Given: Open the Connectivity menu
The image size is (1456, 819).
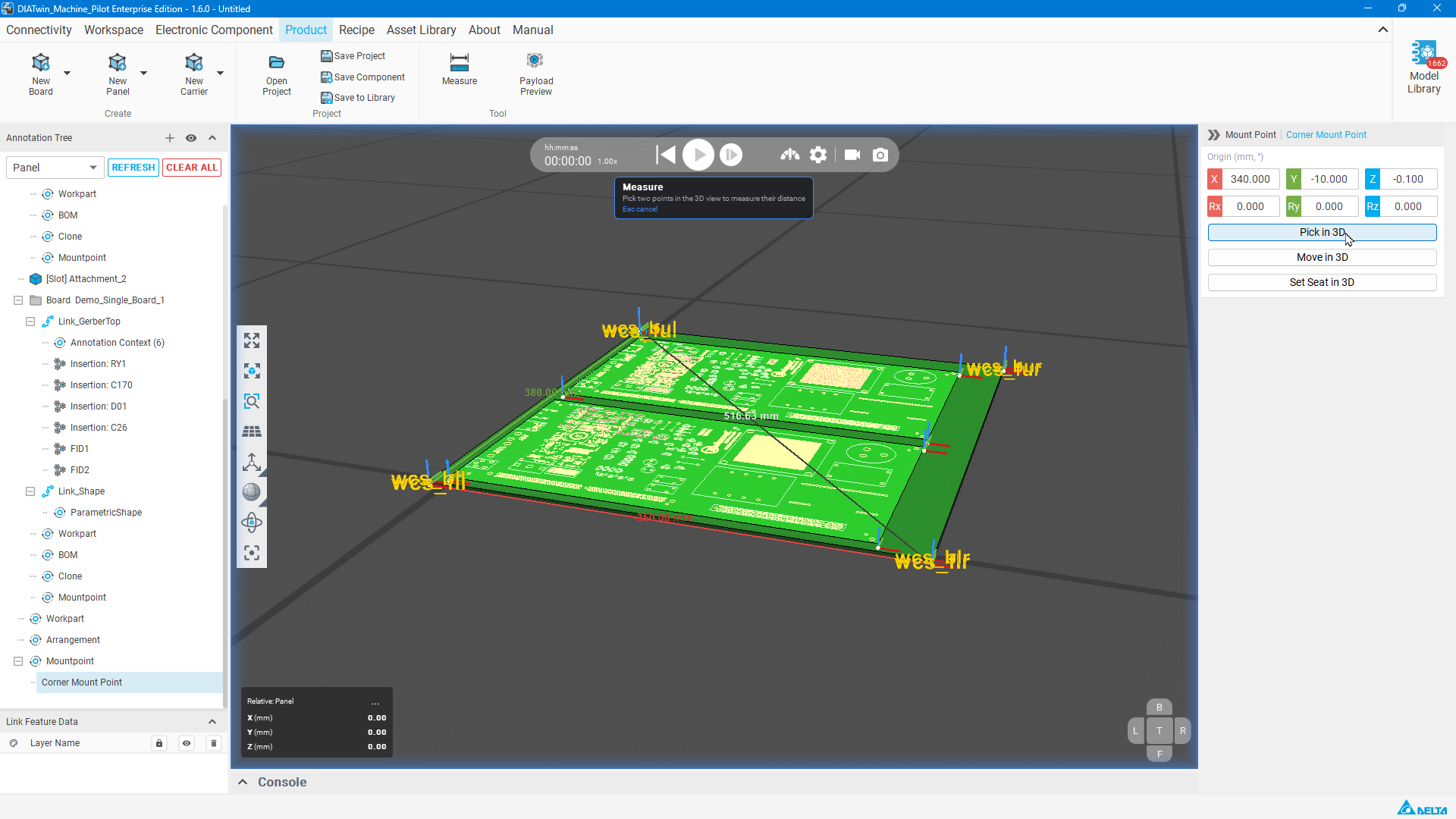Looking at the screenshot, I should tap(39, 30).
